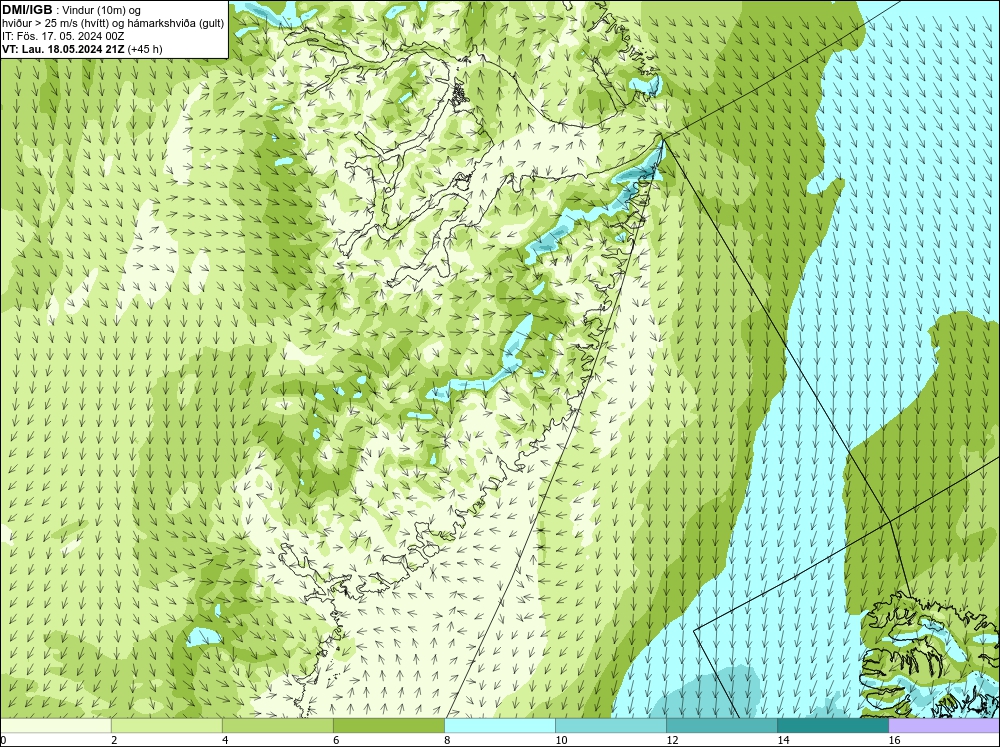Click the scale label '8'
1000x747 pixels.
click(447, 740)
